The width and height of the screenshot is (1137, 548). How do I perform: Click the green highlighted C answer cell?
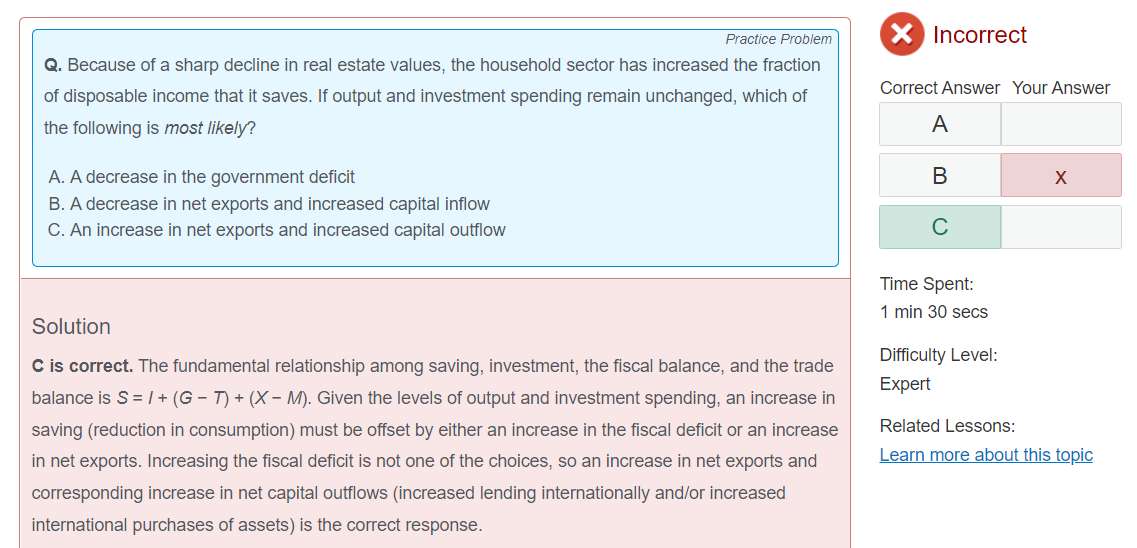click(940, 227)
